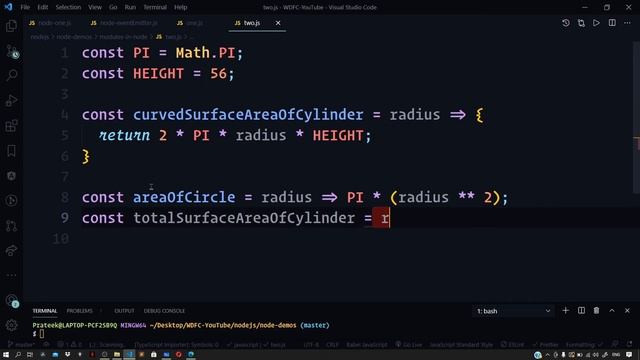Click the node-demos breadcrumb segment

pyautogui.click(x=74, y=37)
